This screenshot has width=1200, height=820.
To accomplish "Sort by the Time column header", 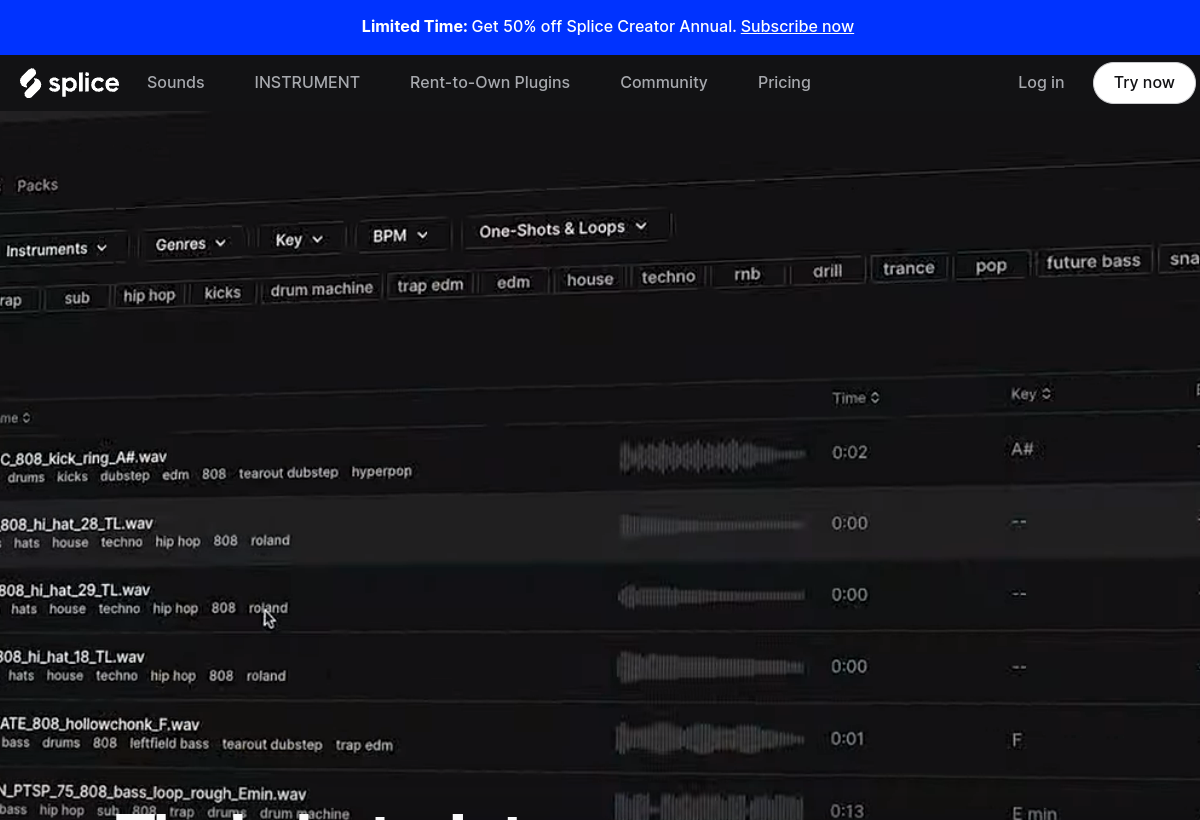I will point(856,398).
